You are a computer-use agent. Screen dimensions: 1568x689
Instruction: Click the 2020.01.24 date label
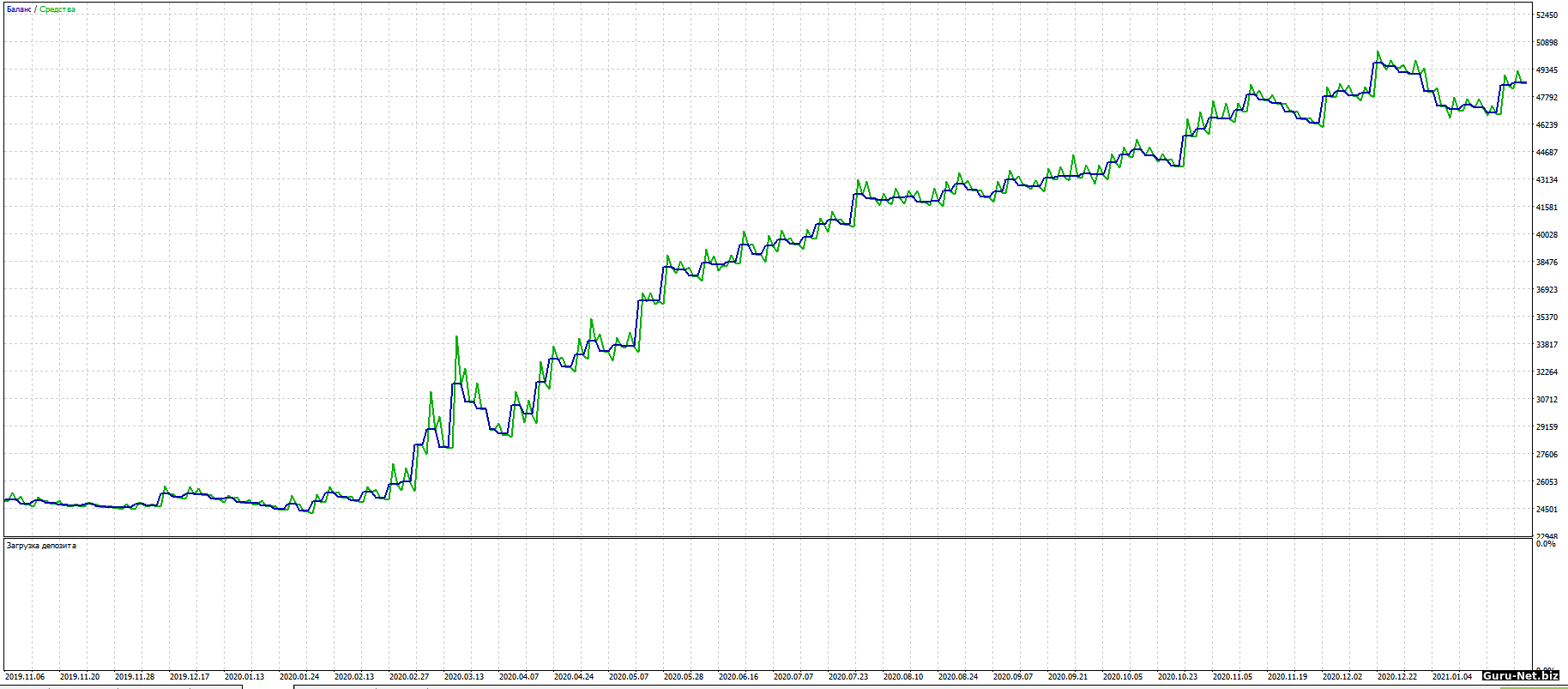[299, 677]
